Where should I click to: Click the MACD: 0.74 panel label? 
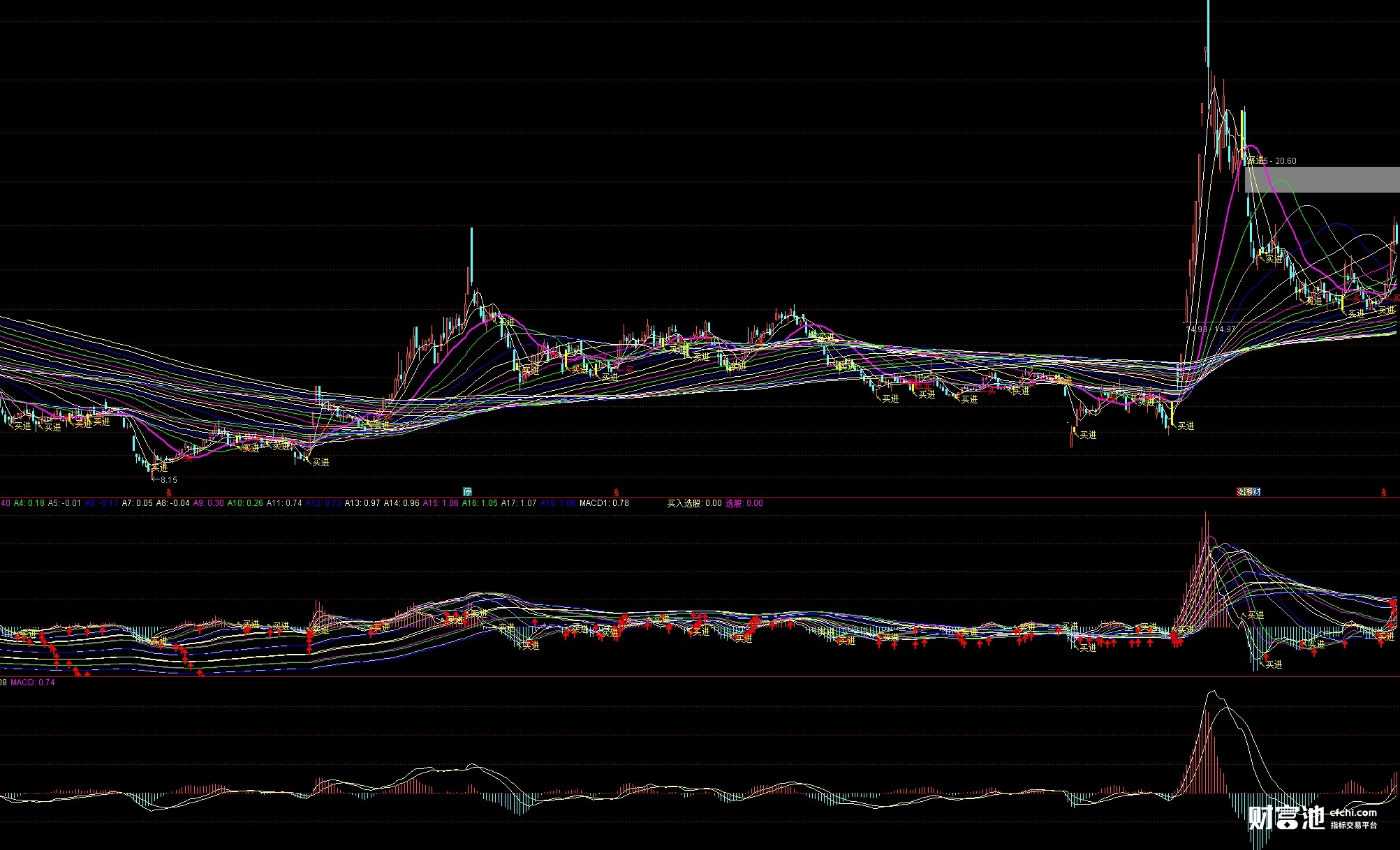pos(32,683)
